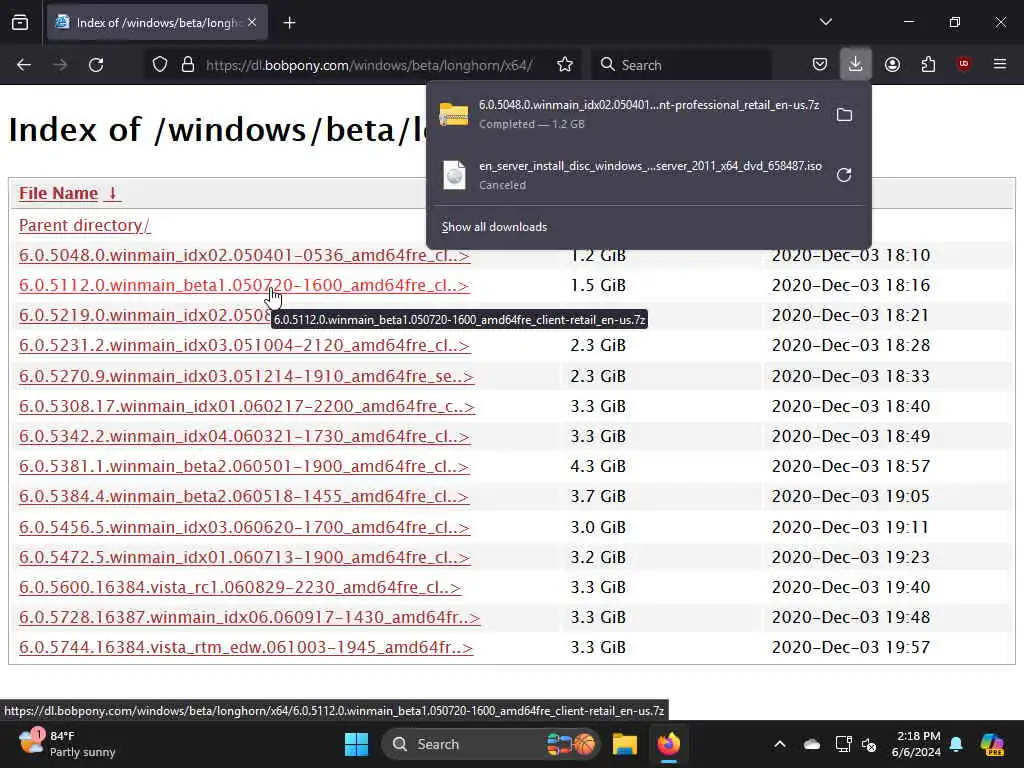Open Windows Start menu

(357, 744)
